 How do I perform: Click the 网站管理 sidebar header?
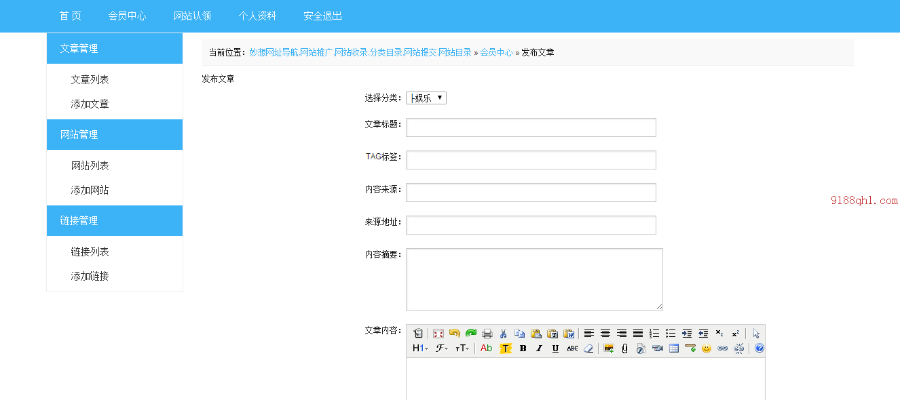click(x=115, y=134)
